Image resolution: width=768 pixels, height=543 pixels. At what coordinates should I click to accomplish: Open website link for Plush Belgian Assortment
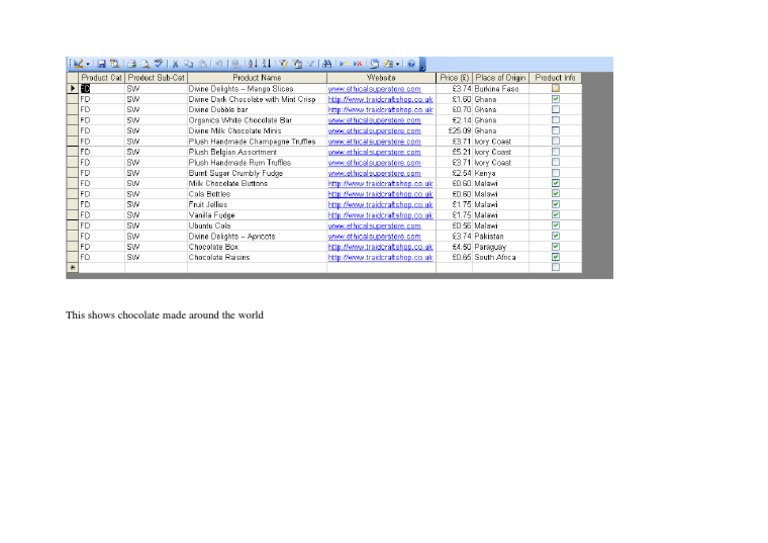(x=374, y=152)
